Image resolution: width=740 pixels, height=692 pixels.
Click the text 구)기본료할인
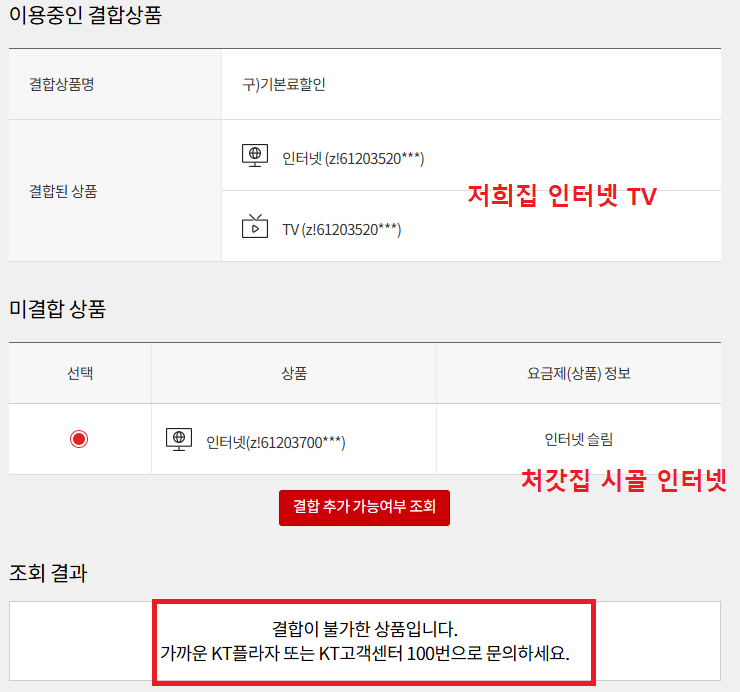pos(284,84)
